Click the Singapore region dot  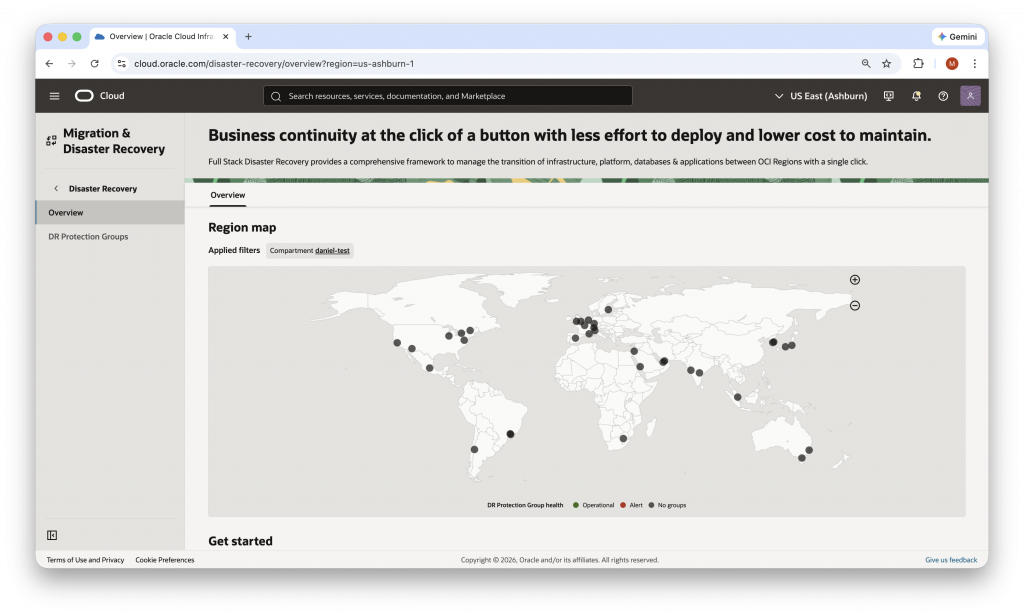coord(737,397)
